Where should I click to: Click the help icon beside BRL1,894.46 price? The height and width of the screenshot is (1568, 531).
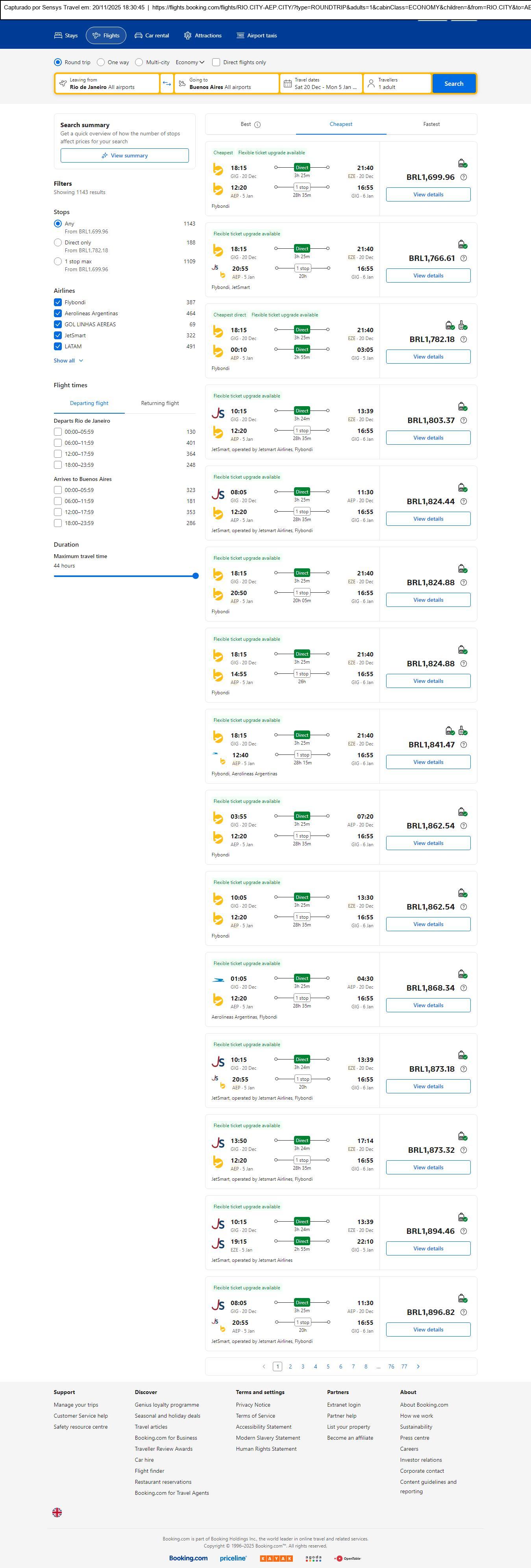(x=464, y=1231)
